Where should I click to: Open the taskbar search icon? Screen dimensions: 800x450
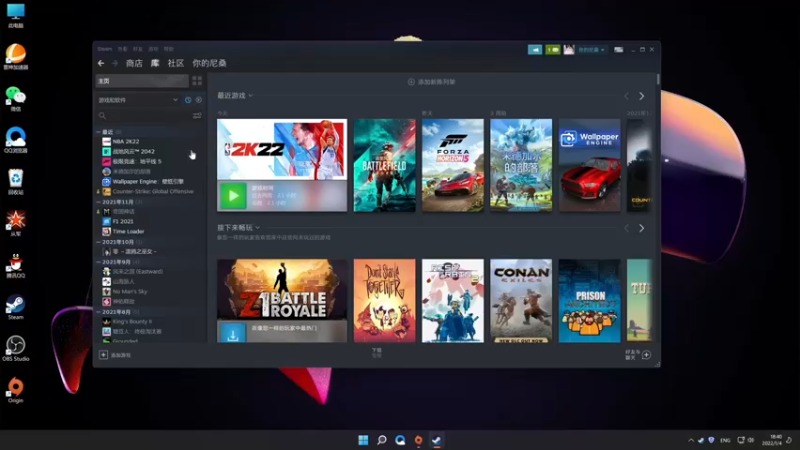pos(382,440)
